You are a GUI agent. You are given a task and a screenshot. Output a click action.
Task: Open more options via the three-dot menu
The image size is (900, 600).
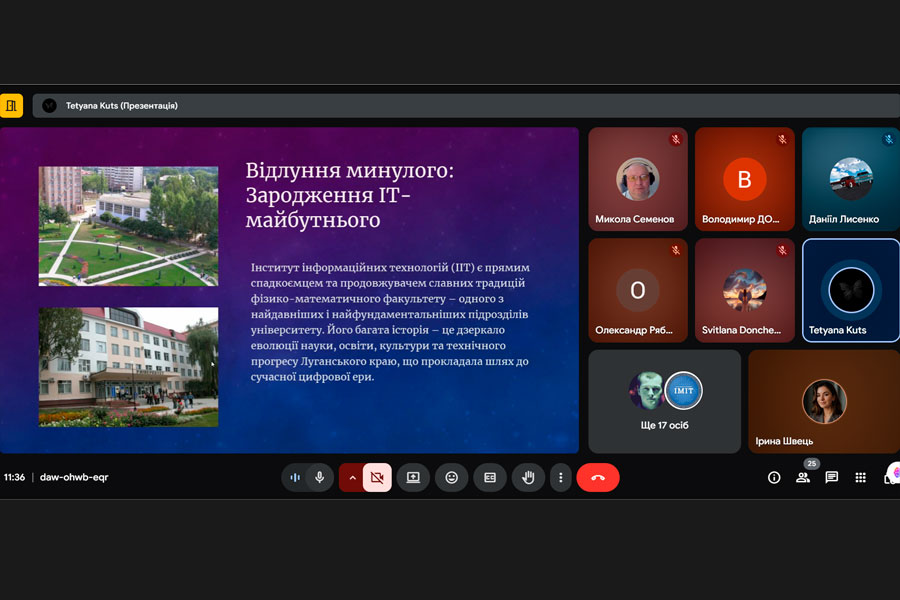pyautogui.click(x=561, y=477)
